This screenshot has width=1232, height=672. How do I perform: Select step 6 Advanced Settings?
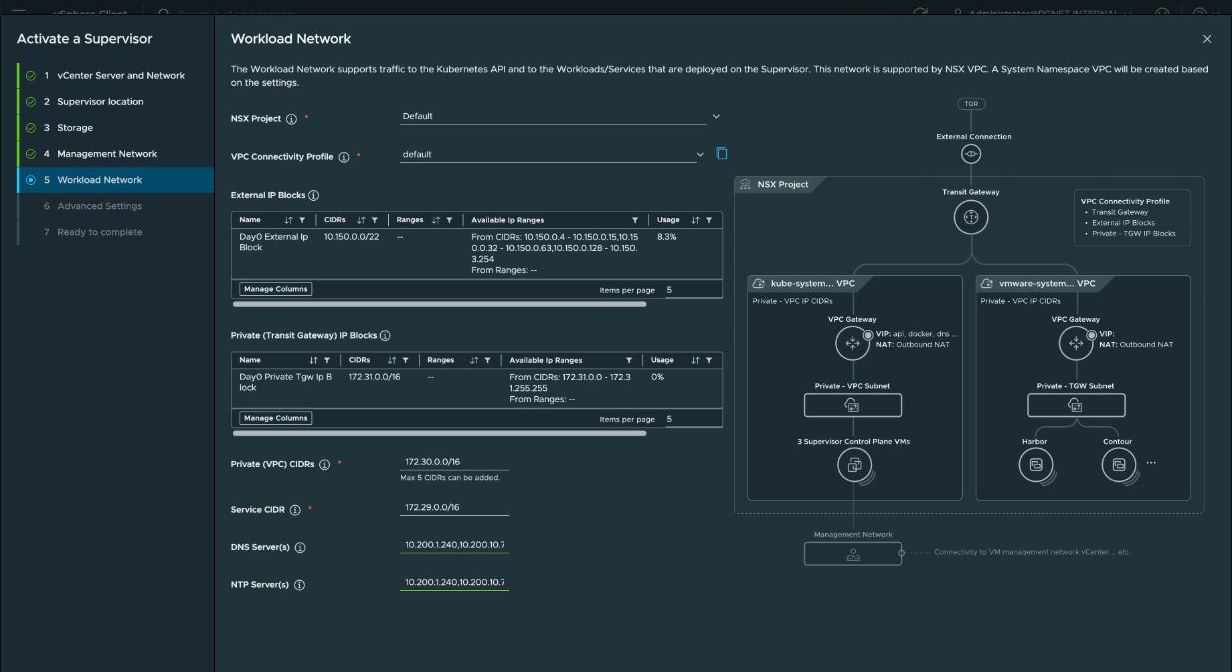[x=114, y=206]
